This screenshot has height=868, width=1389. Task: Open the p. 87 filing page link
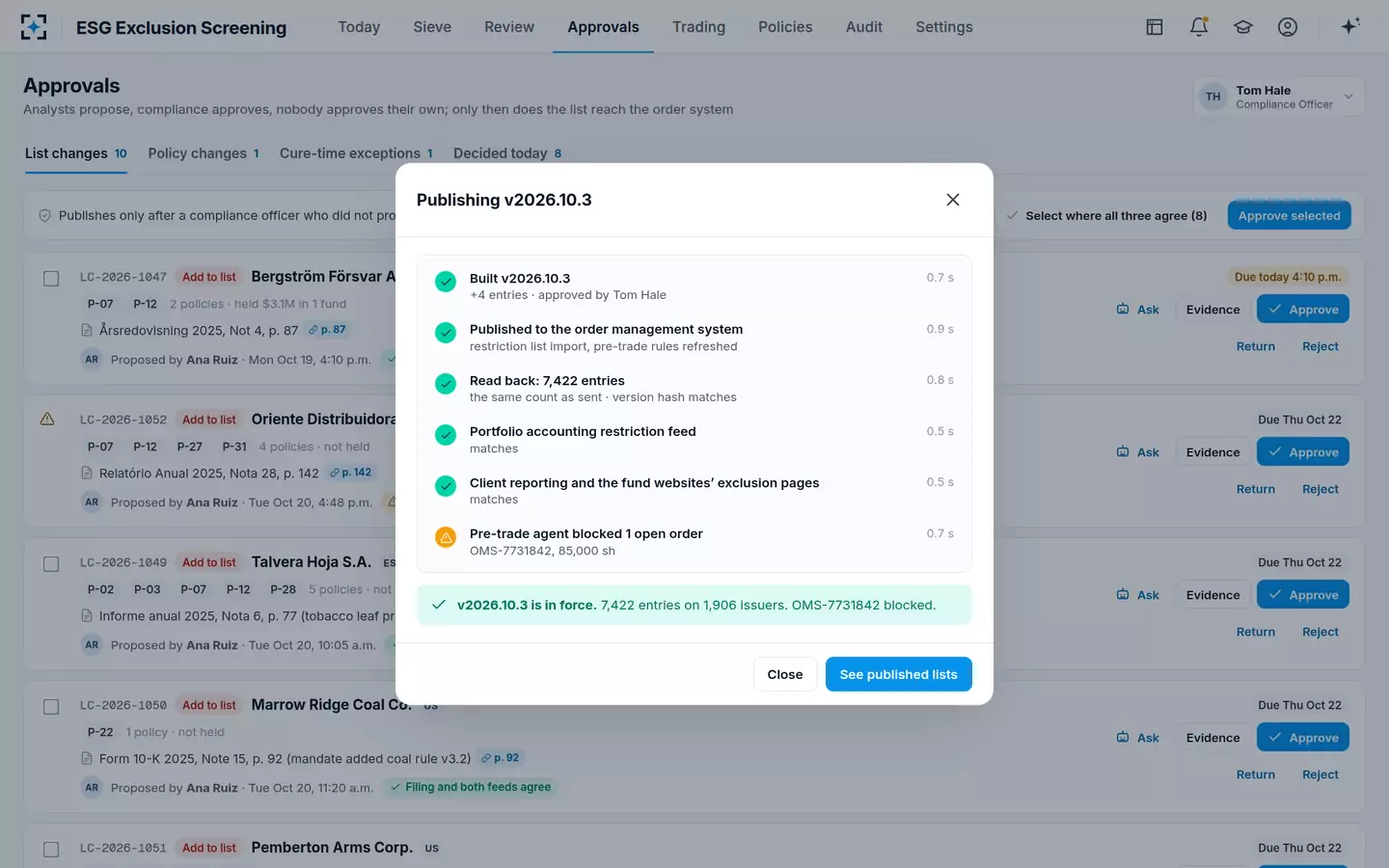tap(327, 330)
